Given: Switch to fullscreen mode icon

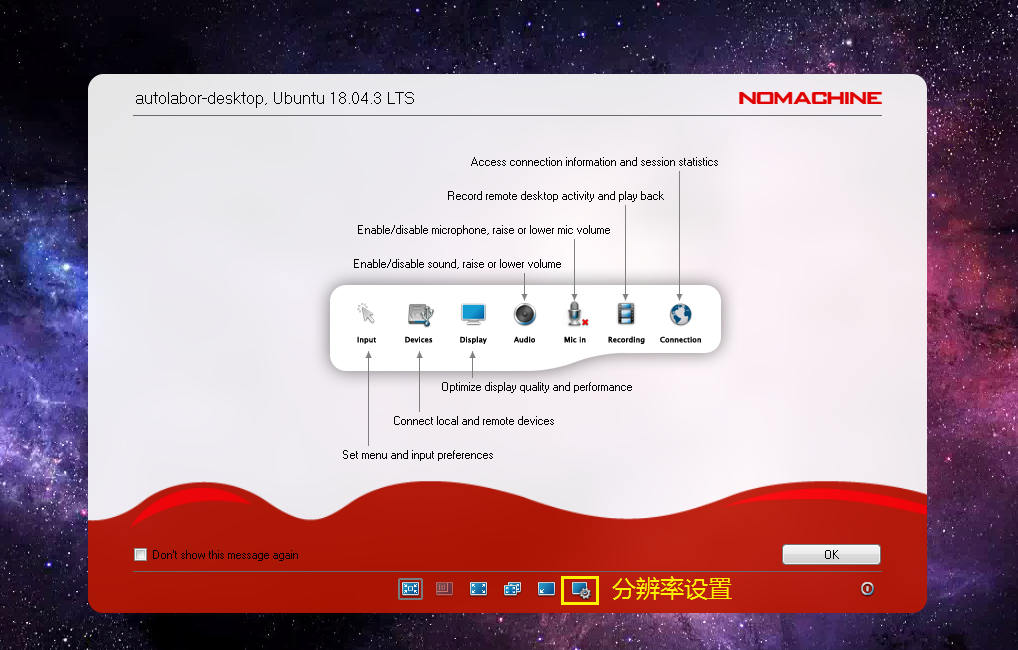Looking at the screenshot, I should click(479, 589).
